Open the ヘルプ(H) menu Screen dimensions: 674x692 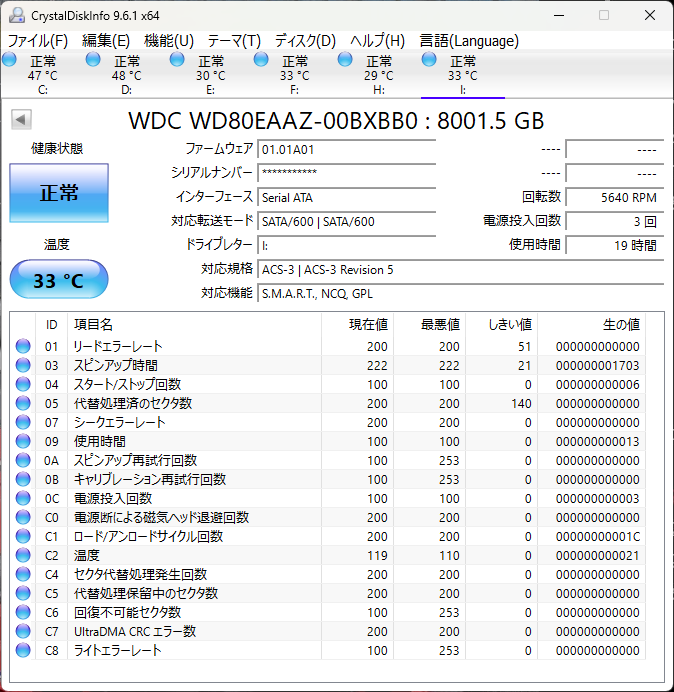tap(378, 41)
